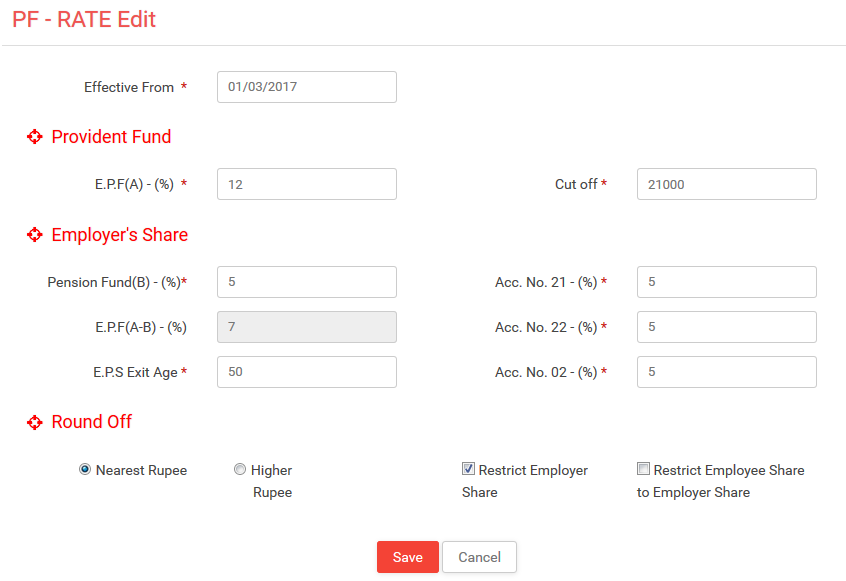Screen dimensions: 846x581
Task: Uncheck Restrict Employer Share checkbox
Action: [x=468, y=469]
